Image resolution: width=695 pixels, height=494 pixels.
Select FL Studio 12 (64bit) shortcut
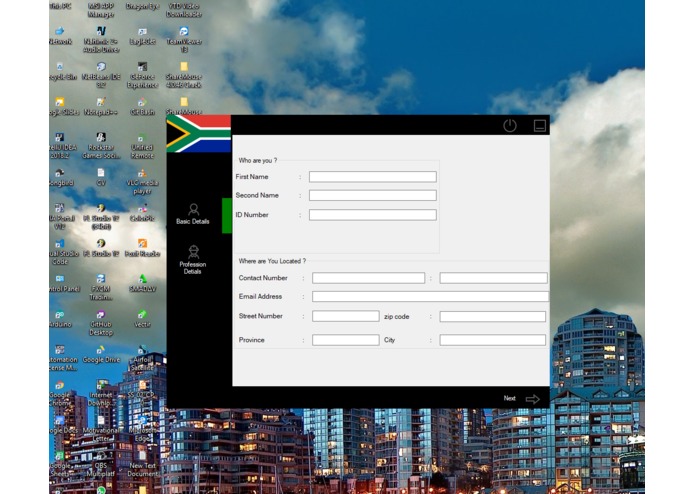101,217
